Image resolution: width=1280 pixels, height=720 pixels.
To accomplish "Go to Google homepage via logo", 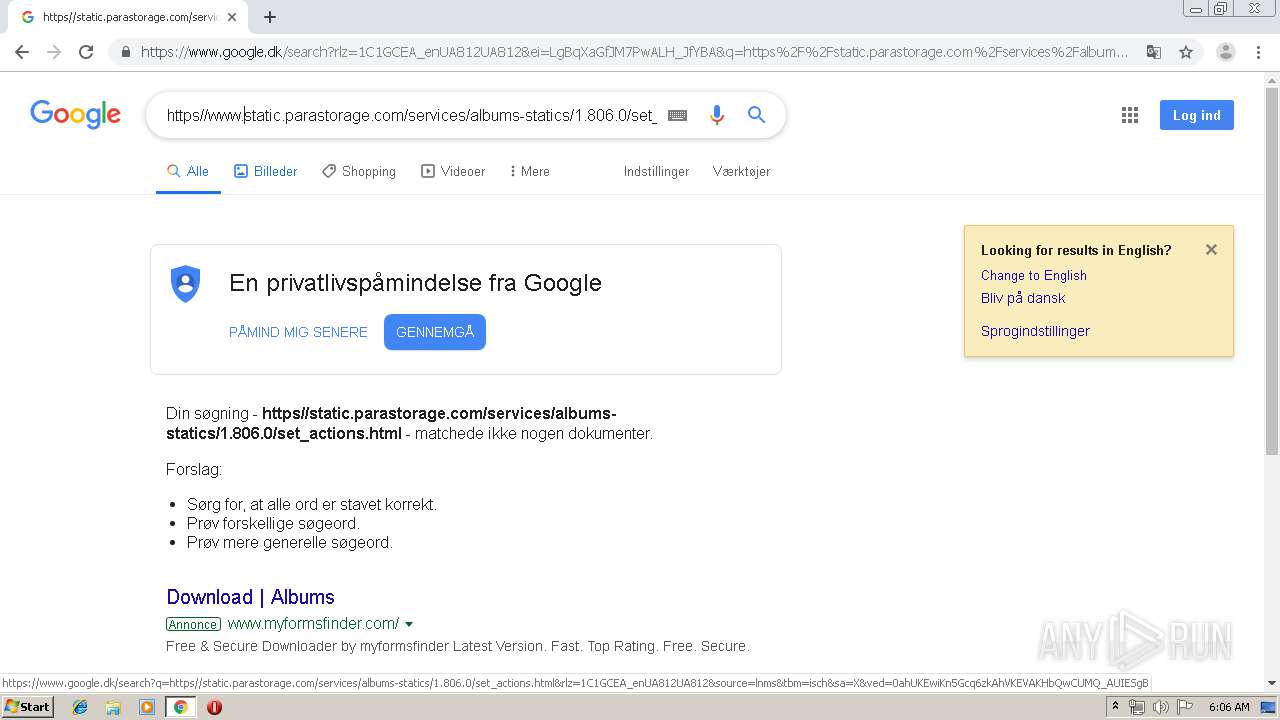I will [76, 115].
